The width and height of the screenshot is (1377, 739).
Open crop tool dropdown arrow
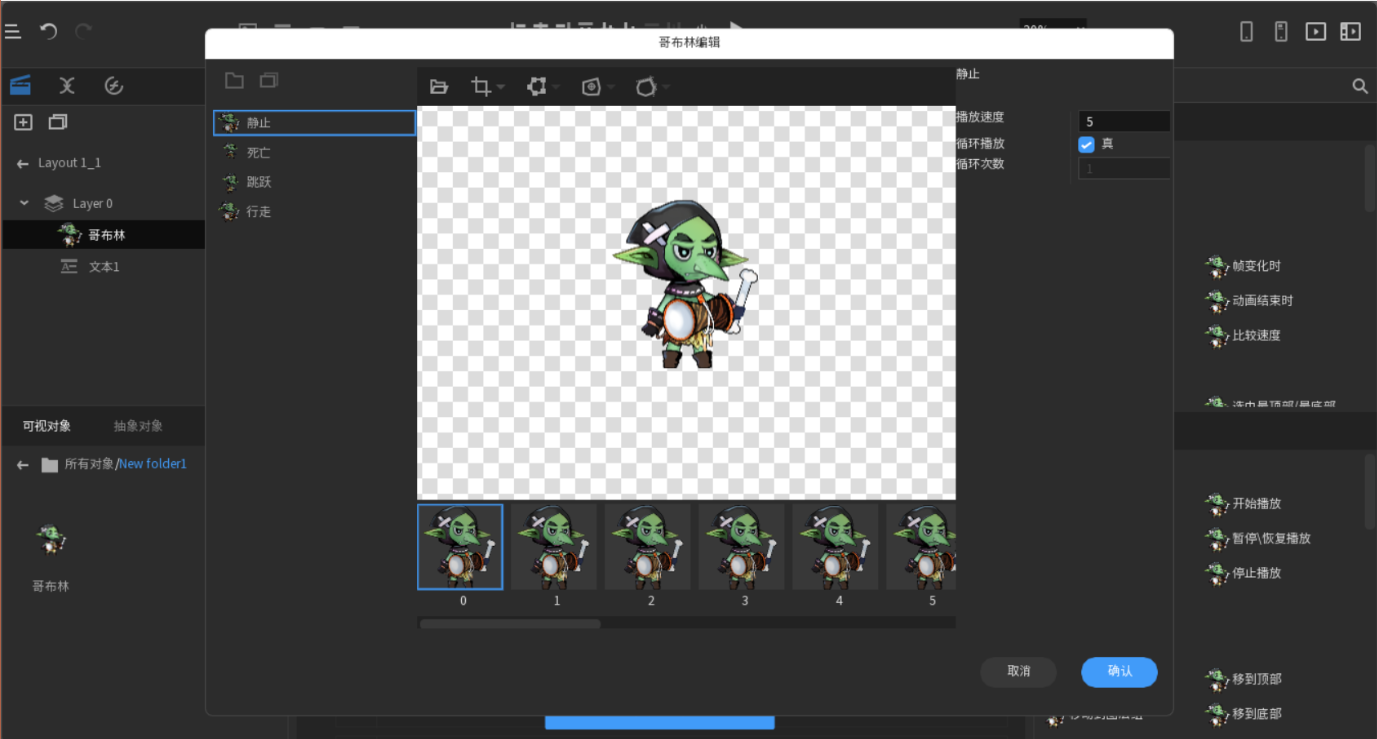501,88
